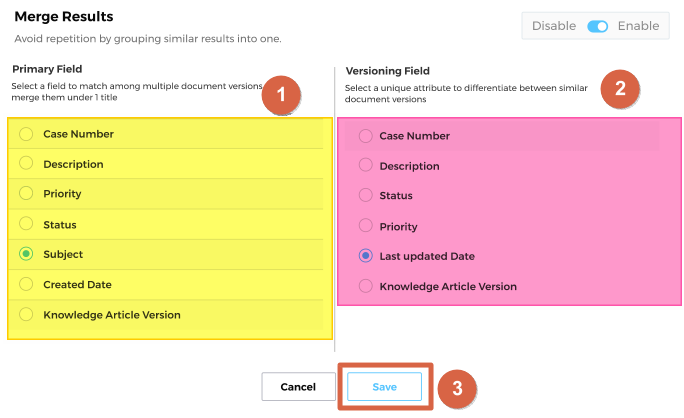The image size is (684, 418).
Task: Select Case Number as Versioning Field
Action: coord(365,136)
